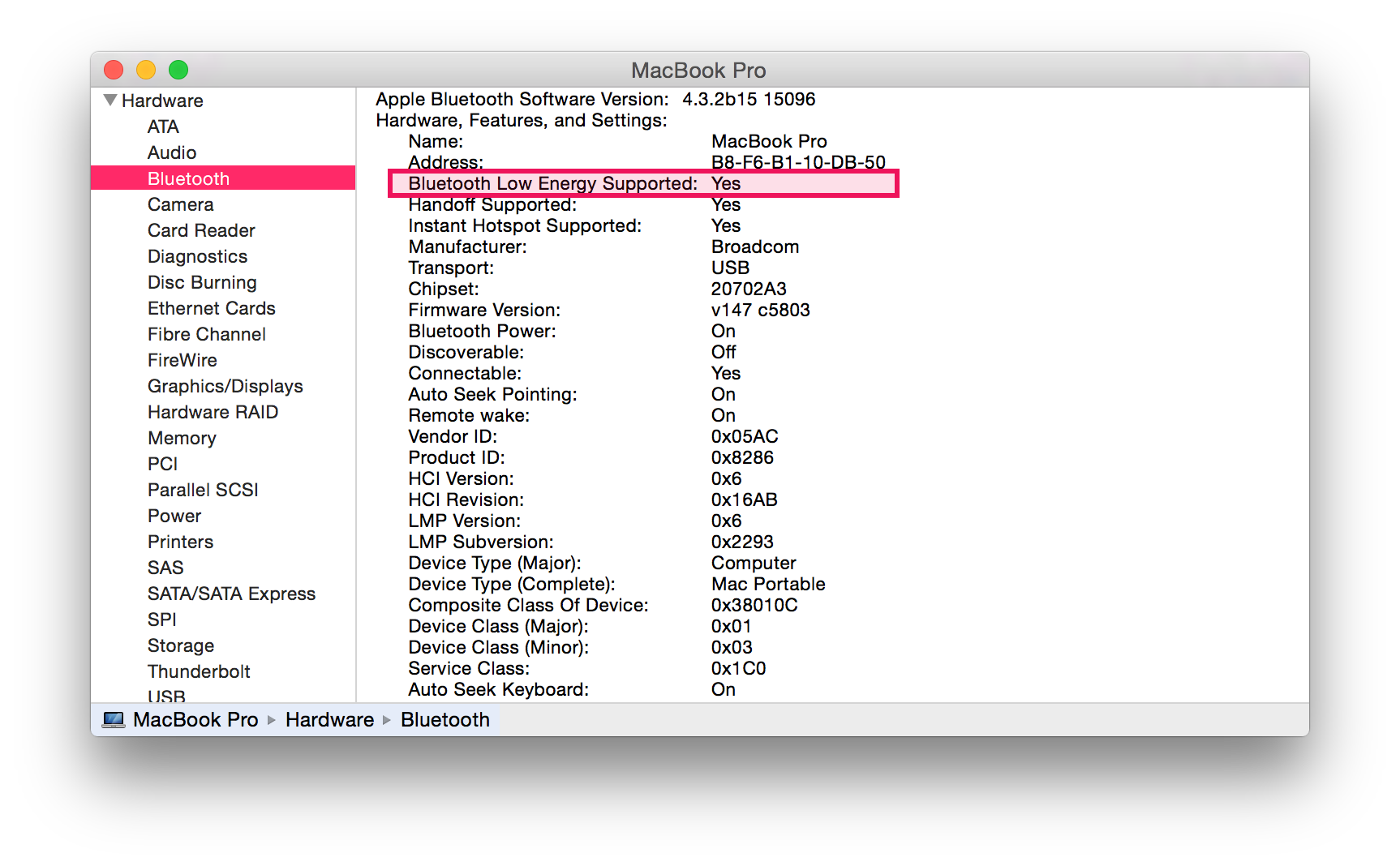Close the window with the red button
1400x866 pixels.
114,70
